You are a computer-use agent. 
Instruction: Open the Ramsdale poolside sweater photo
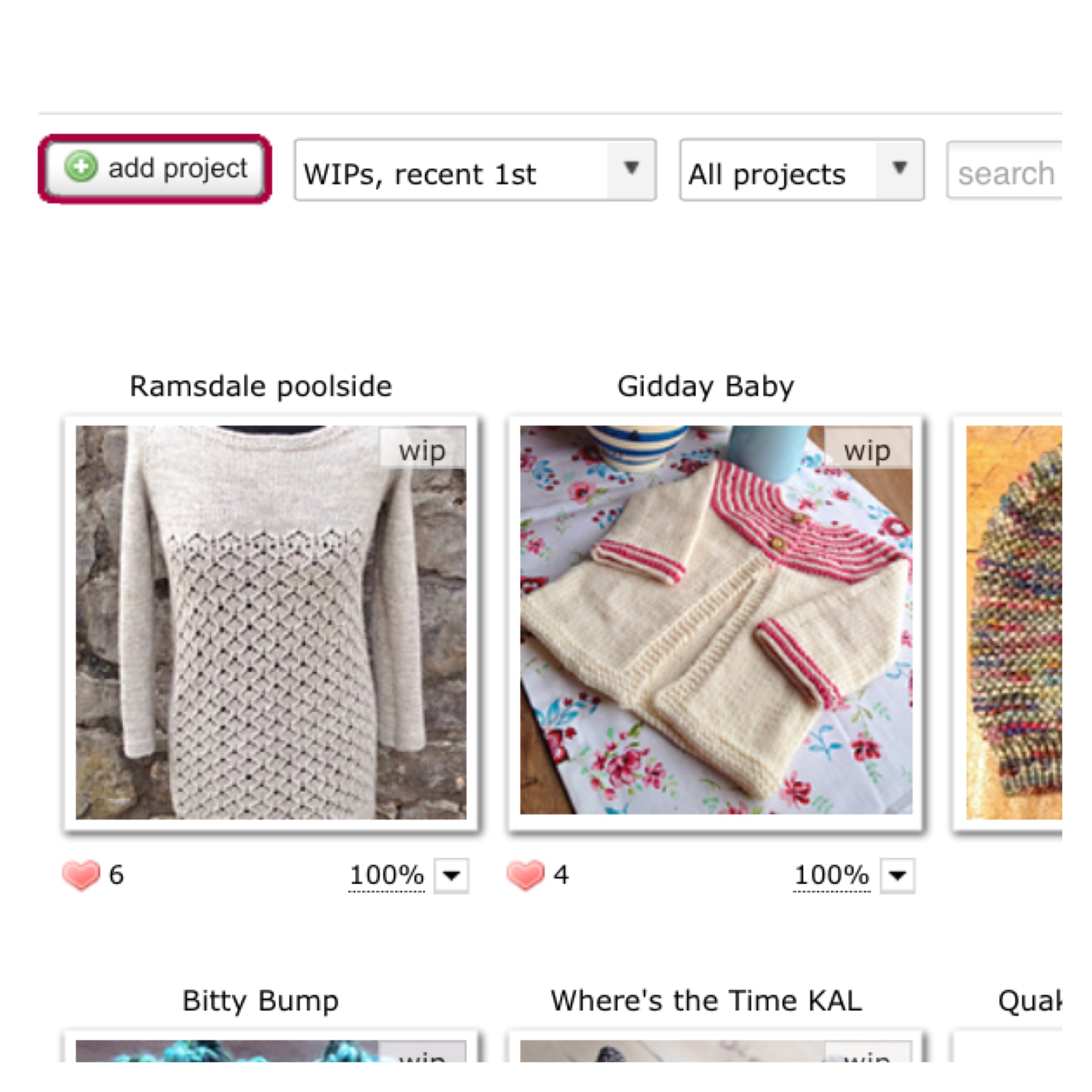pyautogui.click(x=271, y=622)
